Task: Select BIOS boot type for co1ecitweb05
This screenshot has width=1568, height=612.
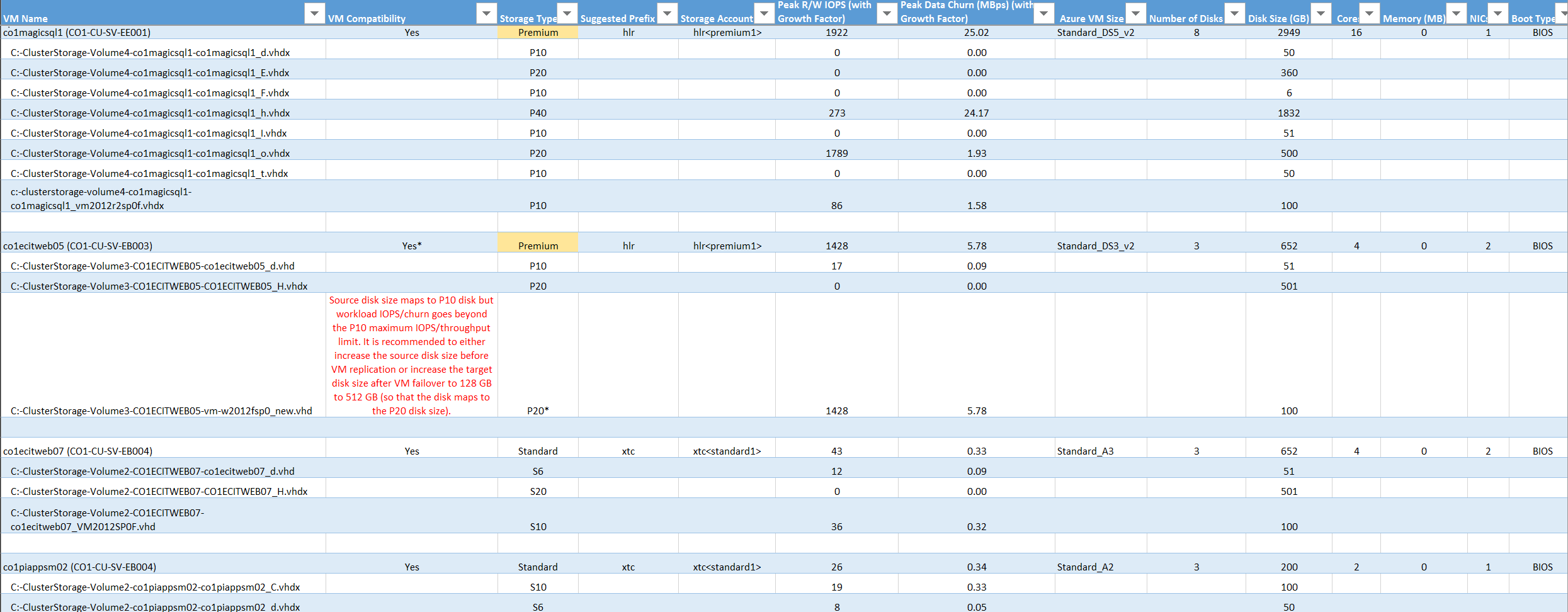Action: click(x=1542, y=246)
